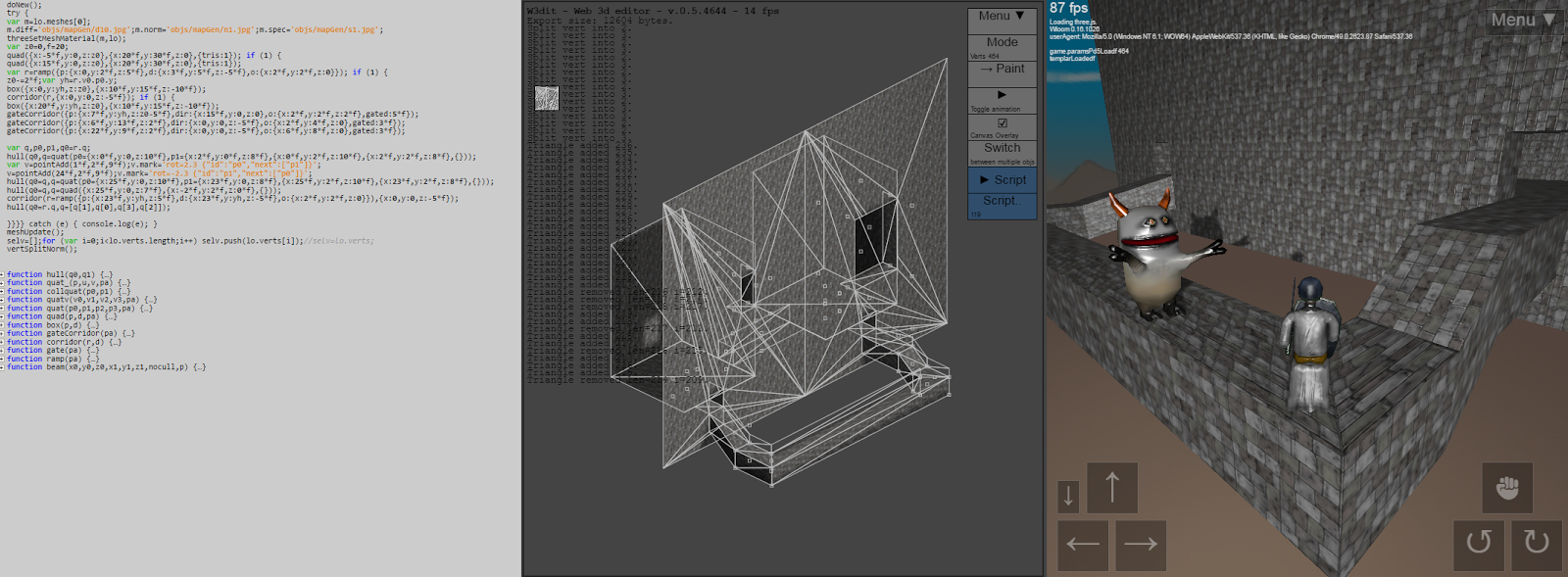Click the rotate counterclockwise icon

[x=1479, y=545]
